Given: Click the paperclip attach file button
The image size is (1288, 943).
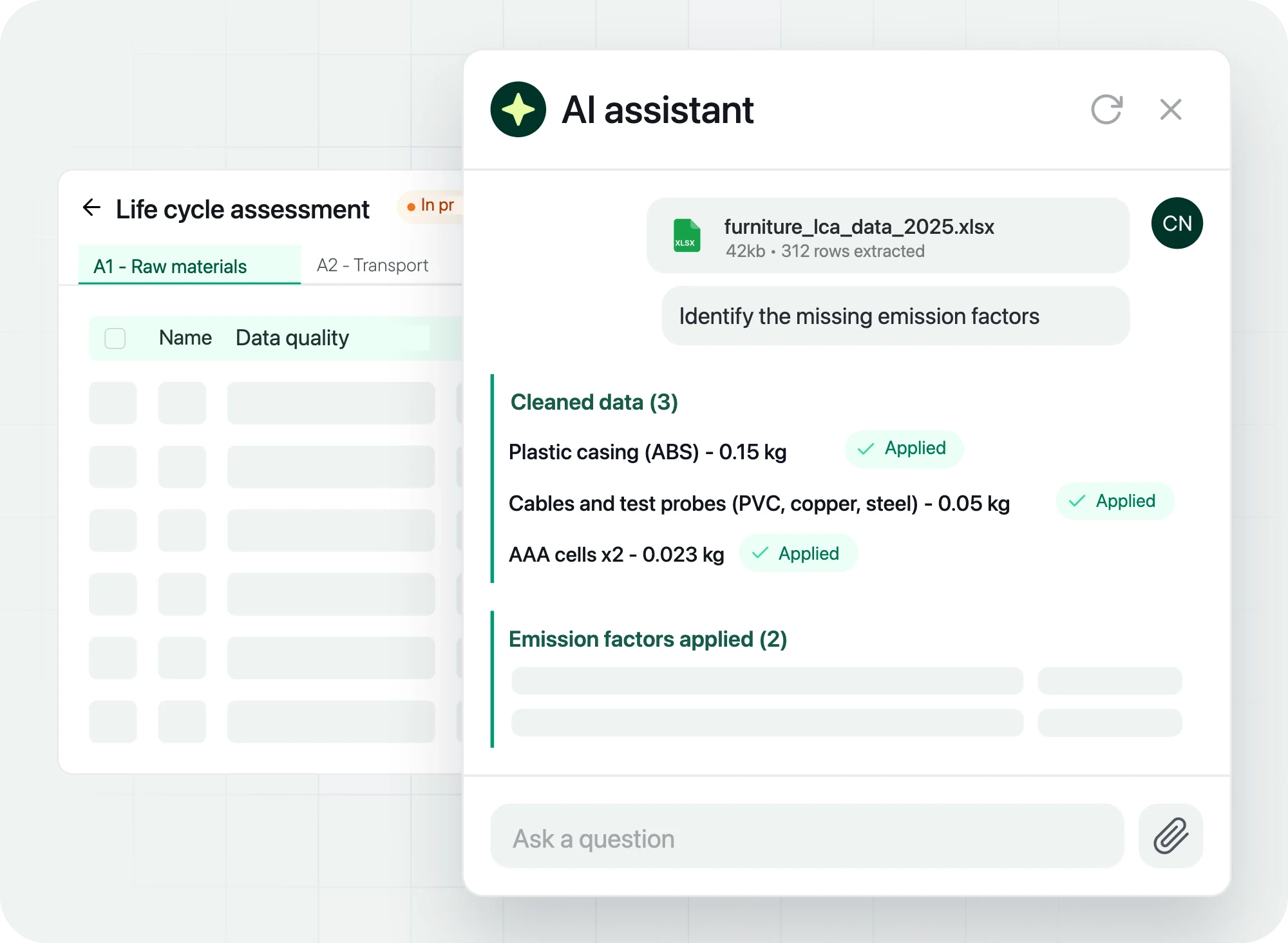Looking at the screenshot, I should tap(1170, 835).
